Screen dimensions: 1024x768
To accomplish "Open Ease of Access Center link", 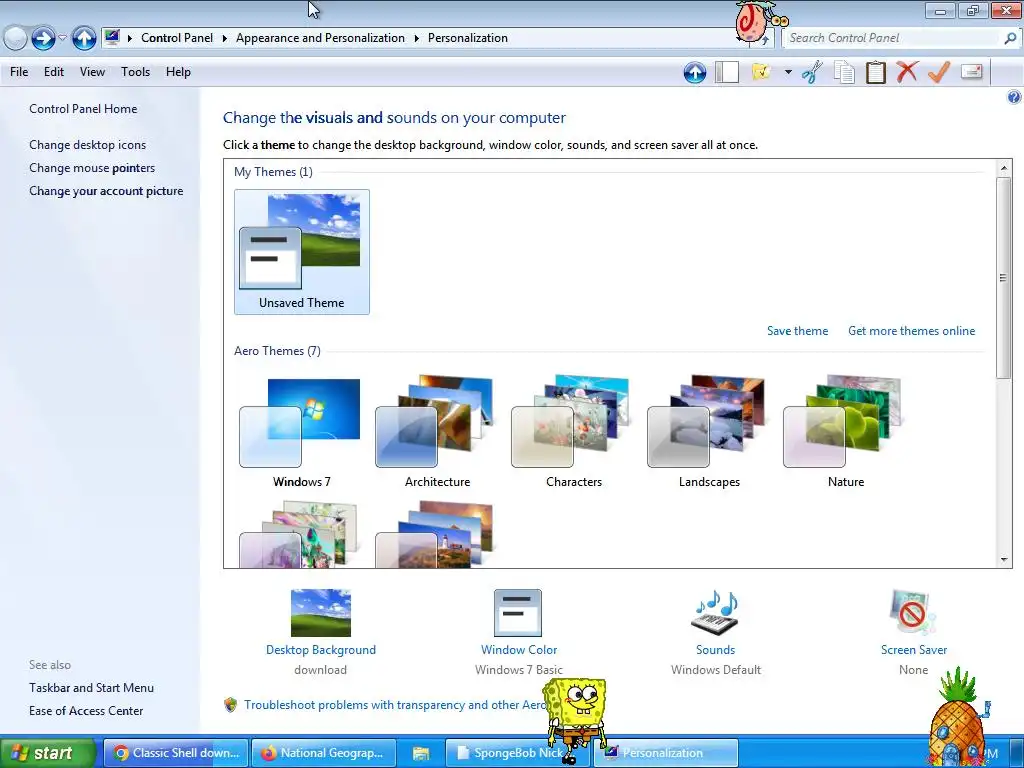I will [86, 711].
